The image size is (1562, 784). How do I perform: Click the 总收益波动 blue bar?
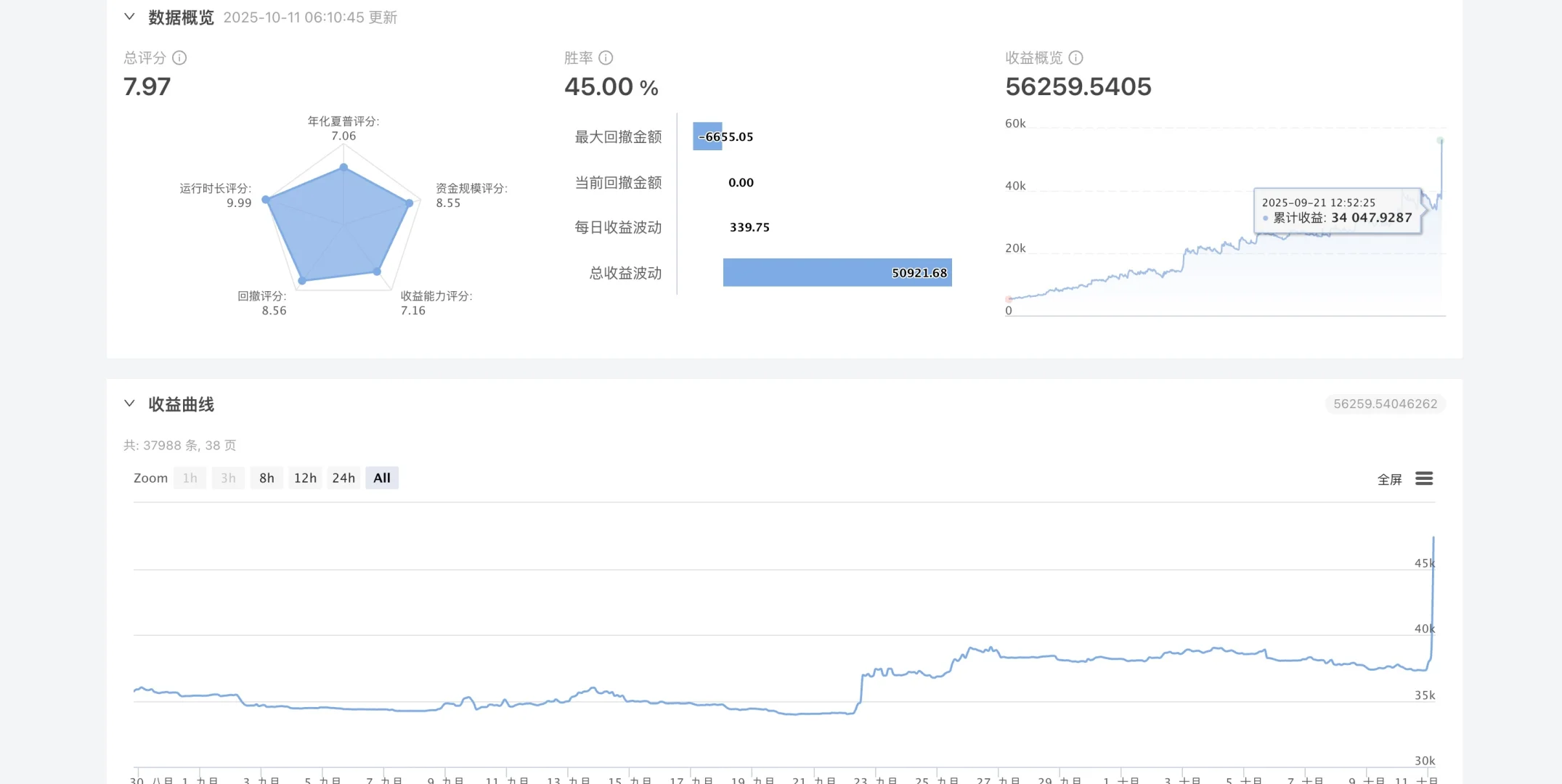(837, 273)
